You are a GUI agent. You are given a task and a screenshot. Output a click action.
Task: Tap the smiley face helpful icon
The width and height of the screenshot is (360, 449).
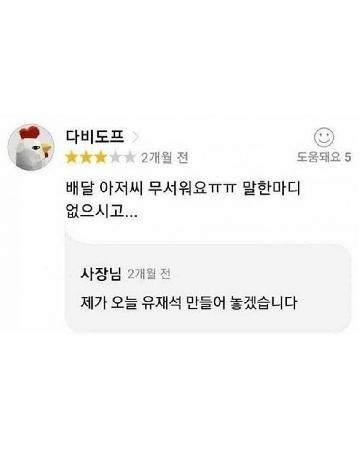point(324,137)
